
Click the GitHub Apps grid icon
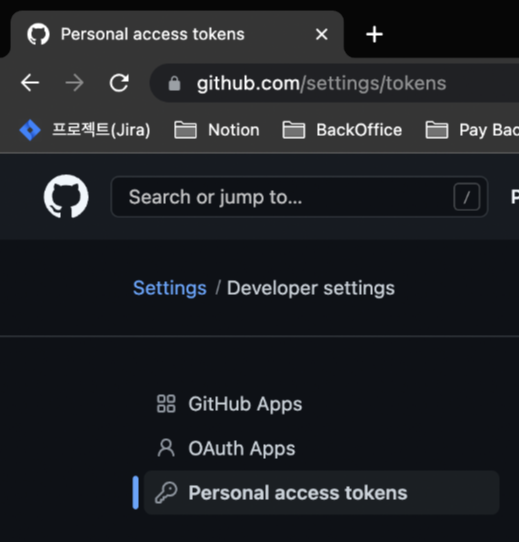(166, 404)
